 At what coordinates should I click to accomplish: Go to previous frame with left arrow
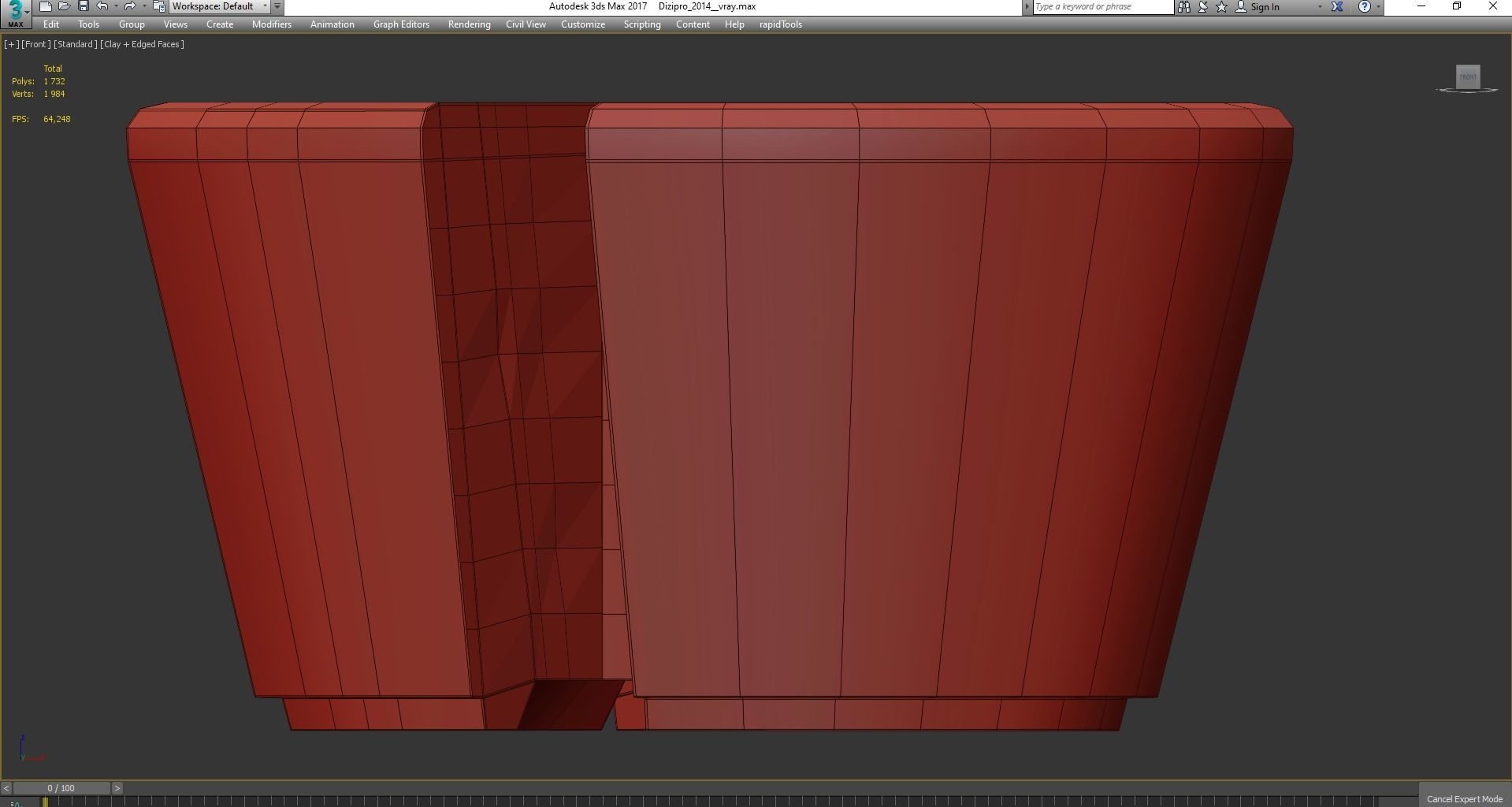6,788
